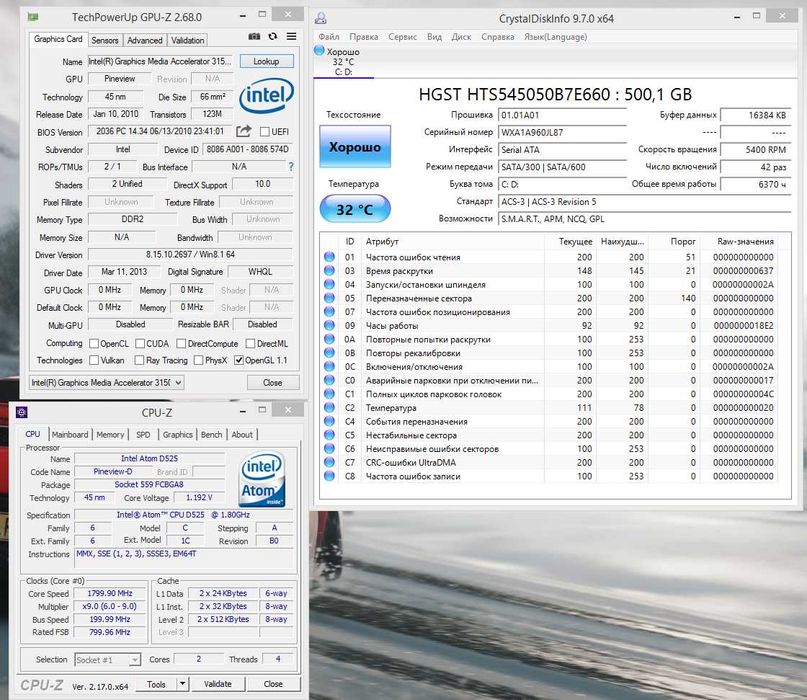Viewport: 807px width, 700px height.
Task: Open the GPU selection dropdown in GPU-Z
Action: 107,382
